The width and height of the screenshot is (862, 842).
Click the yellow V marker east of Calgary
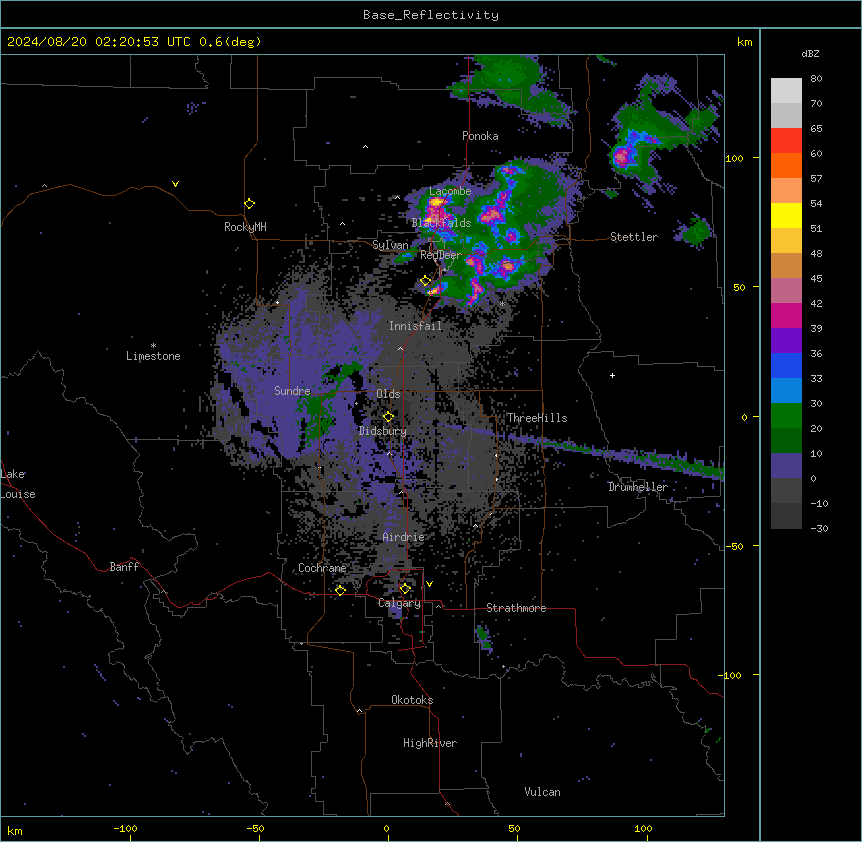tap(429, 584)
